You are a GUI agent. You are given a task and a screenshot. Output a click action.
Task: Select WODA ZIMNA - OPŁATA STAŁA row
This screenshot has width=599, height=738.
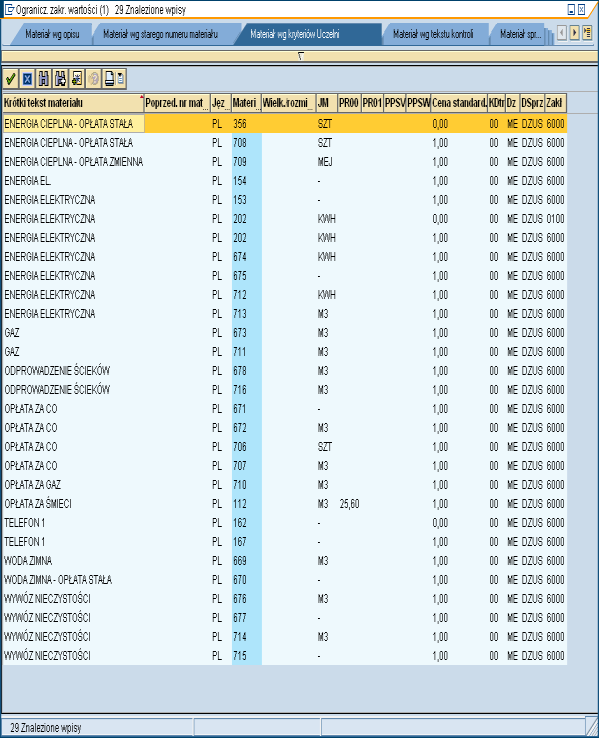(285, 580)
